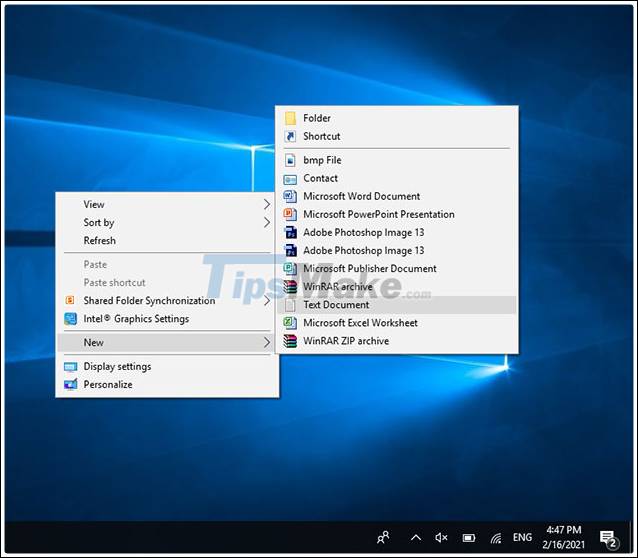
Task: Select Text Document in New submenu
Action: point(397,305)
